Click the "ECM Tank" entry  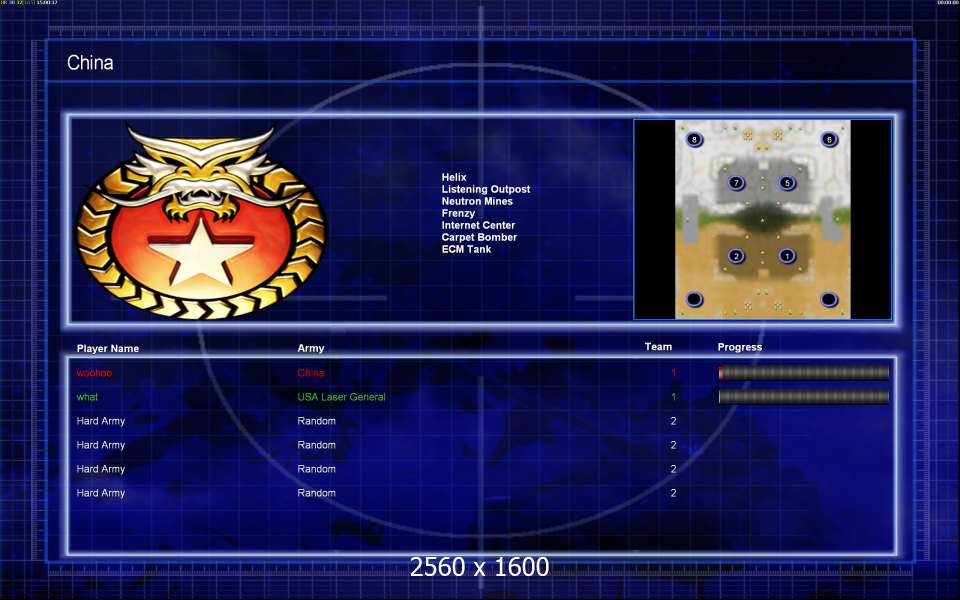coord(466,249)
